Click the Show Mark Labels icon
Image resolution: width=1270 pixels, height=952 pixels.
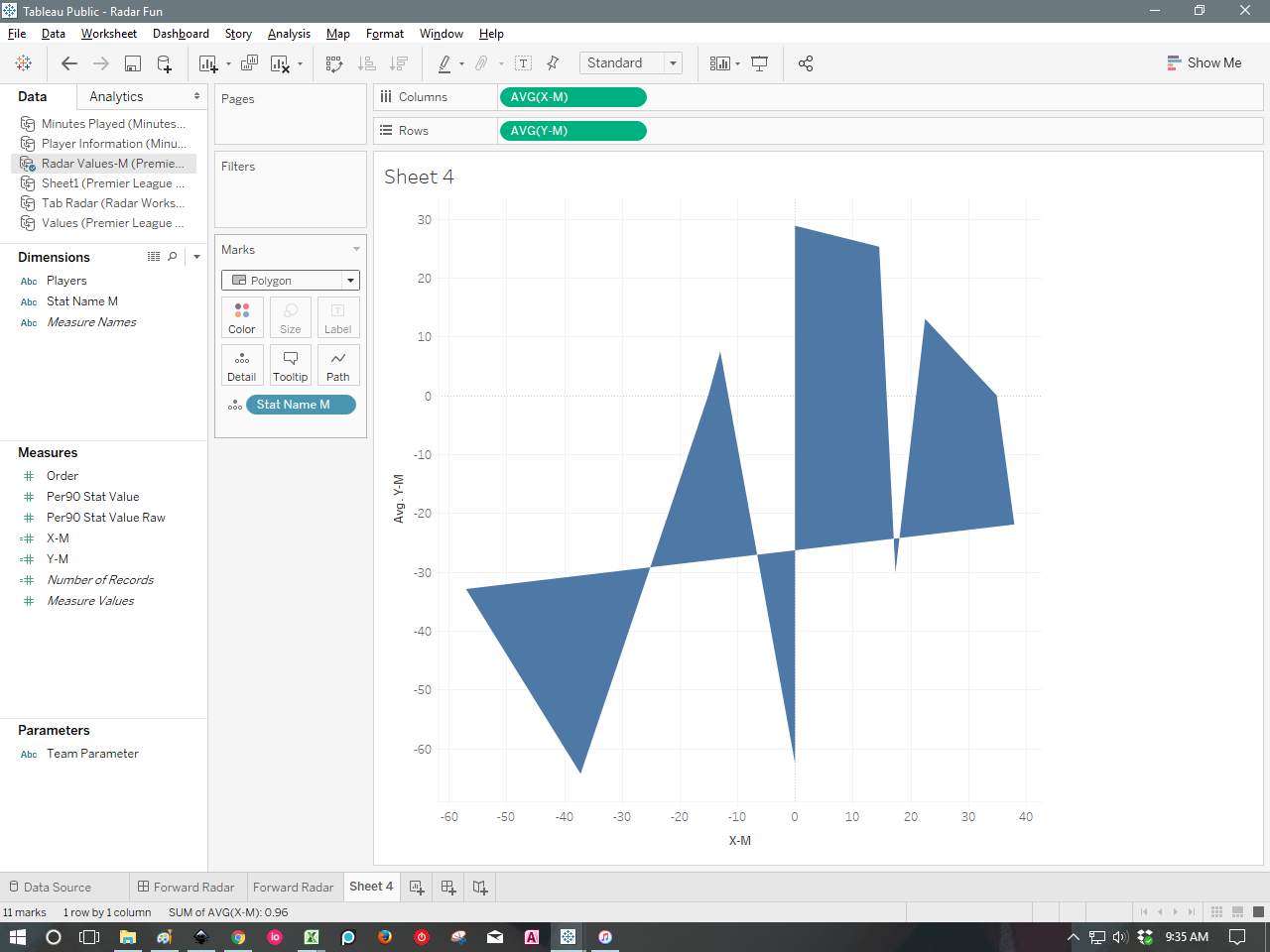click(x=523, y=62)
